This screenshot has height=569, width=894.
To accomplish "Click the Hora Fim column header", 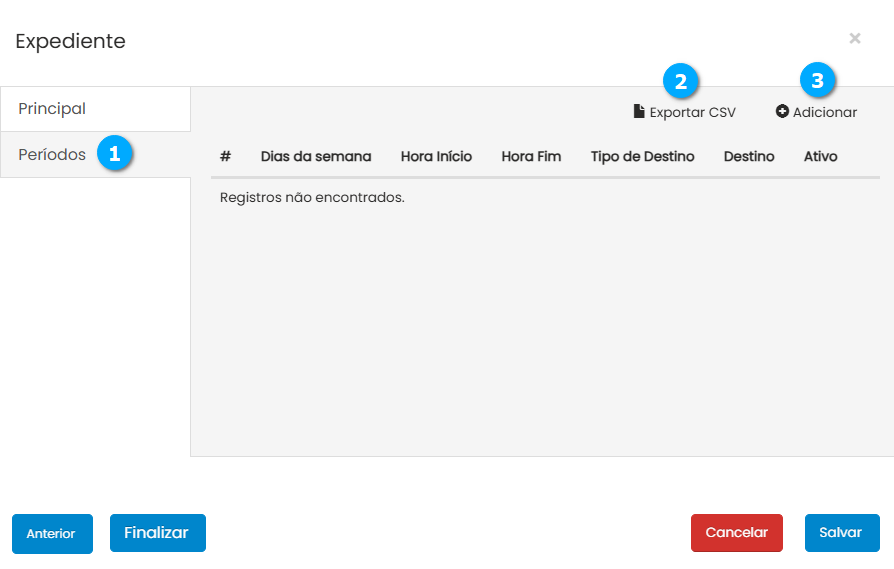I will pos(531,157).
